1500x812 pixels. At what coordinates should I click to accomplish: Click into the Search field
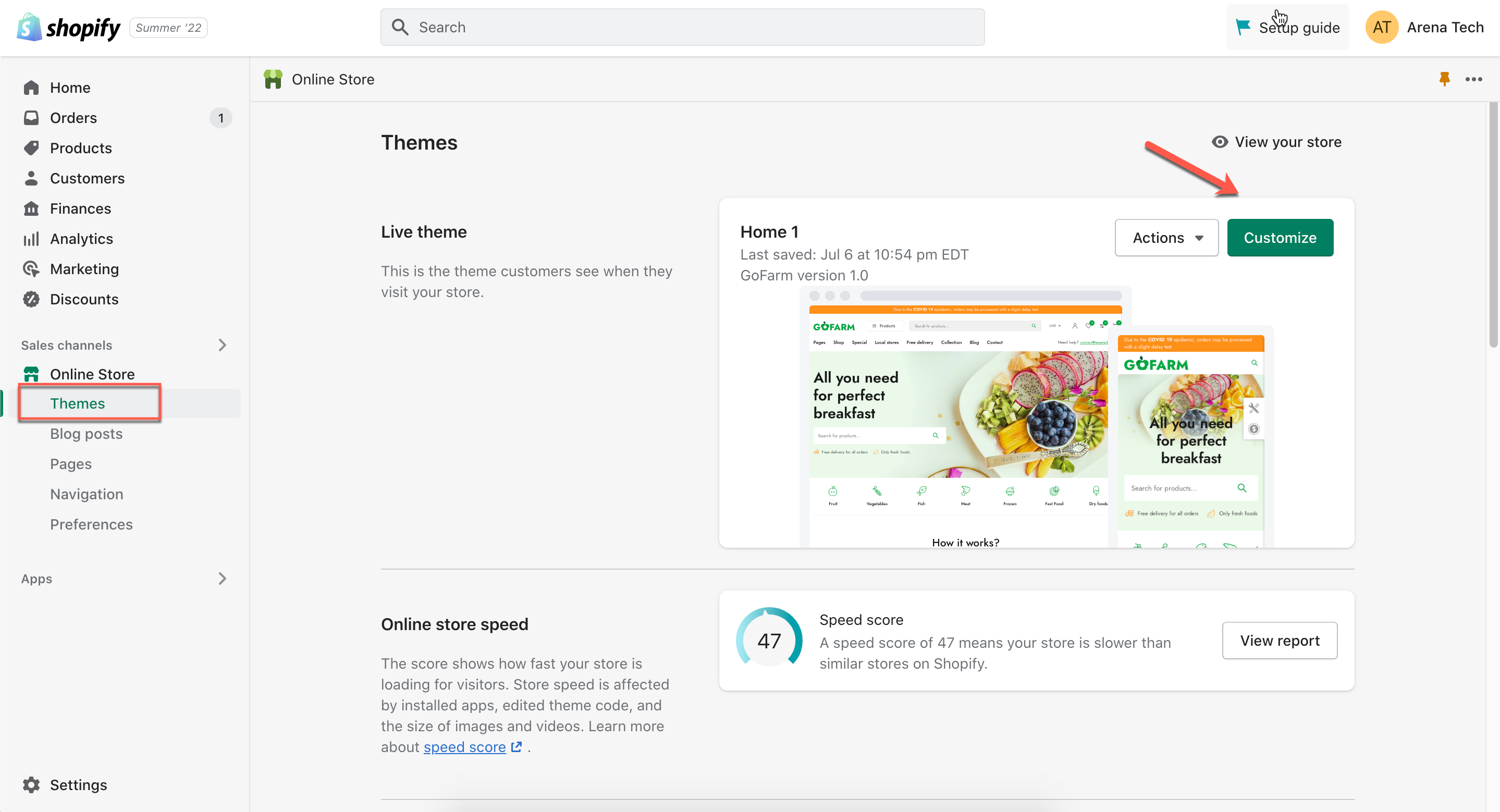681,27
